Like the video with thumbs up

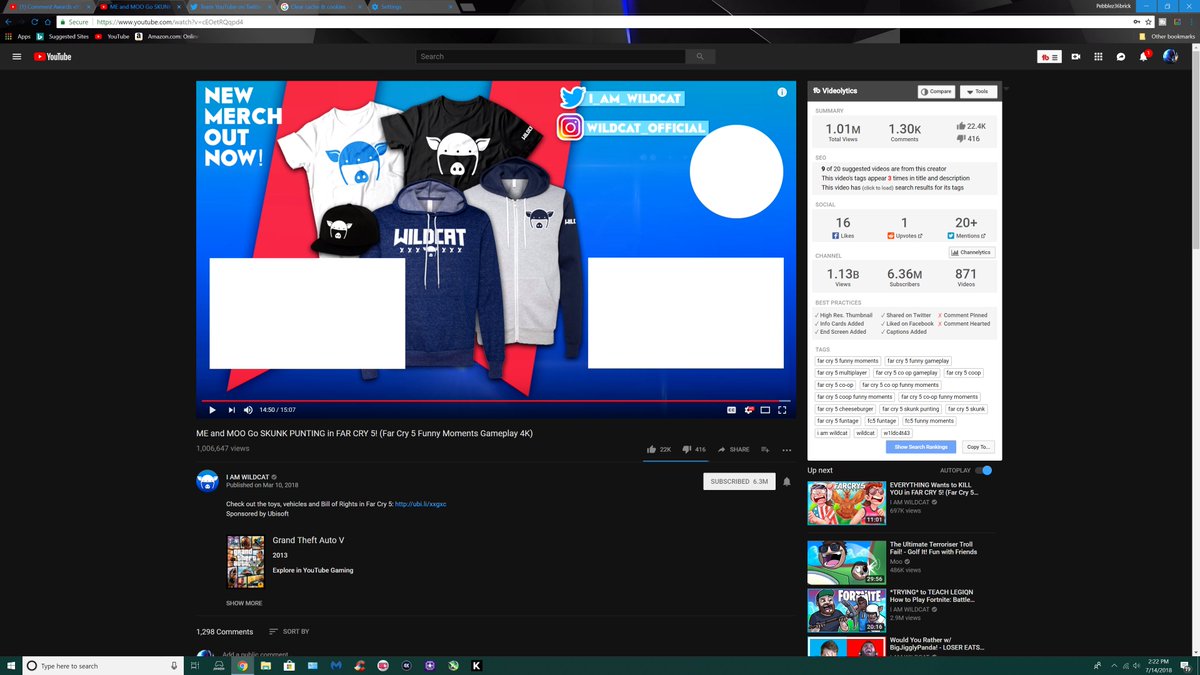[x=659, y=450]
